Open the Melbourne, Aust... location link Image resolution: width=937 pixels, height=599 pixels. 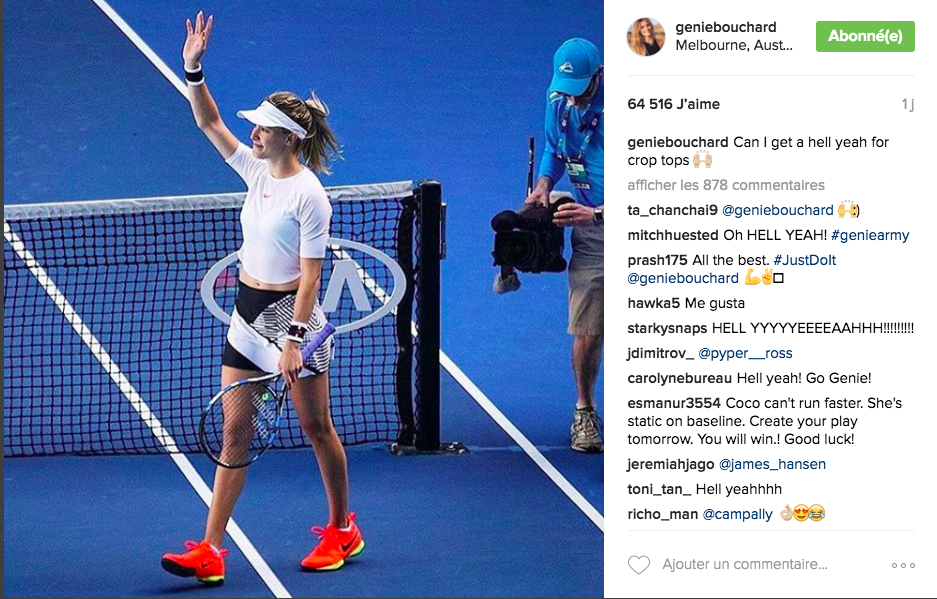pos(734,45)
